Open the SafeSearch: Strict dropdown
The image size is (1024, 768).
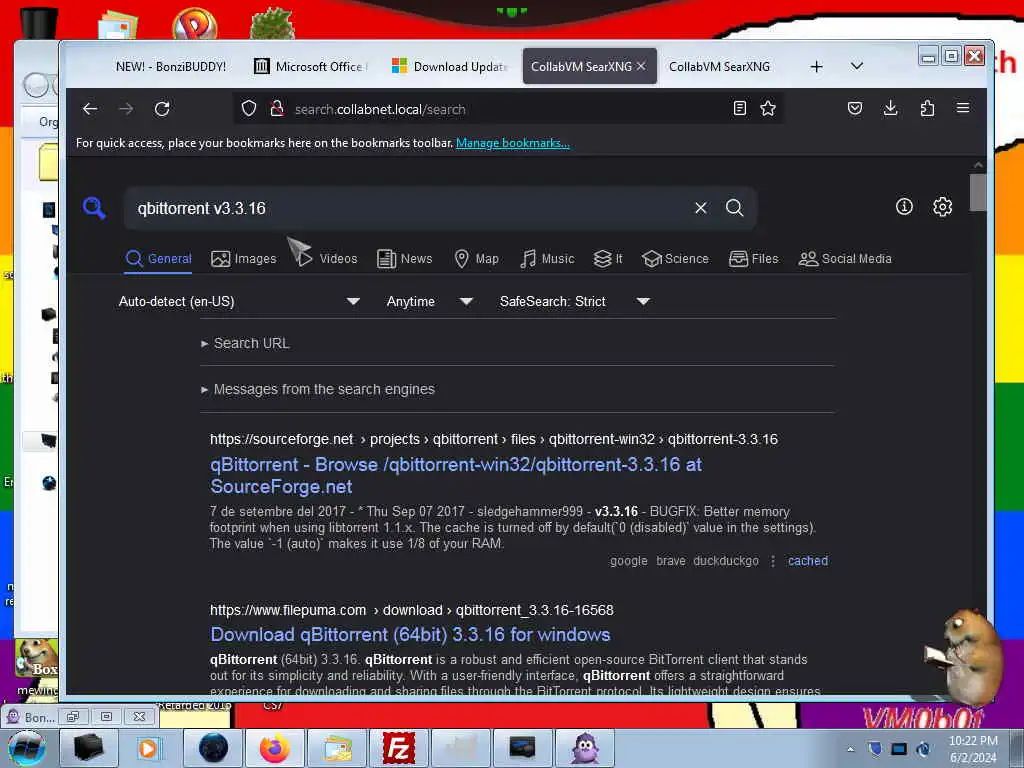point(575,302)
